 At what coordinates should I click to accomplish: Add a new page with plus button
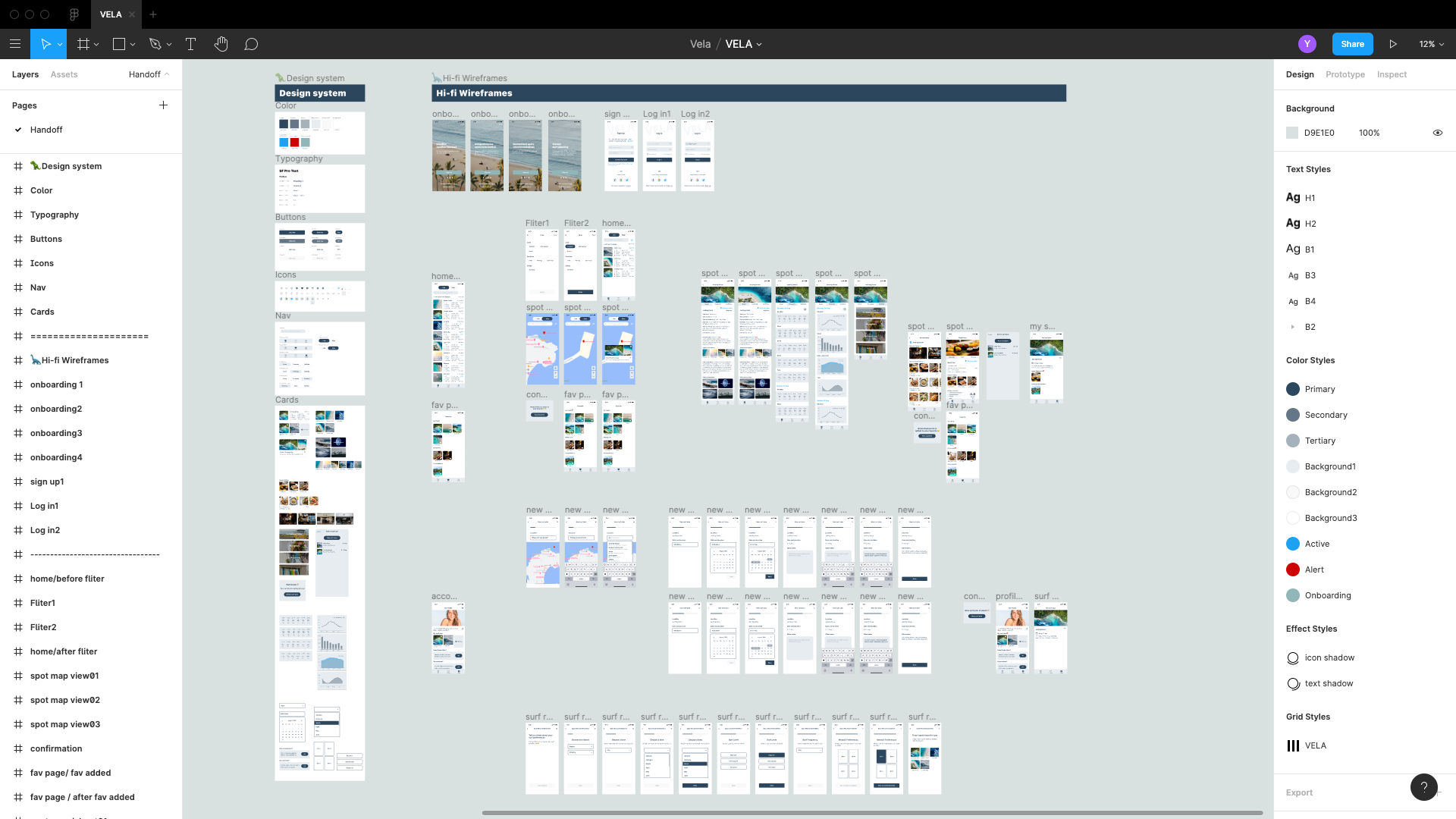(163, 105)
